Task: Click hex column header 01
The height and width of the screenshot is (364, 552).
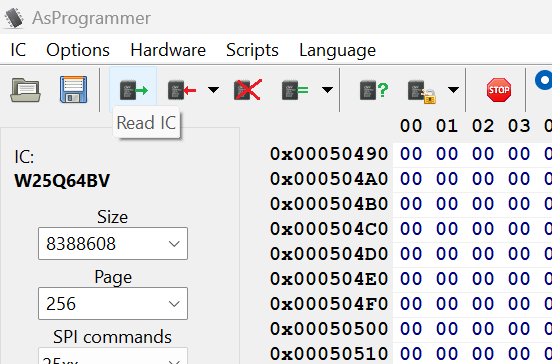Action: [x=447, y=126]
